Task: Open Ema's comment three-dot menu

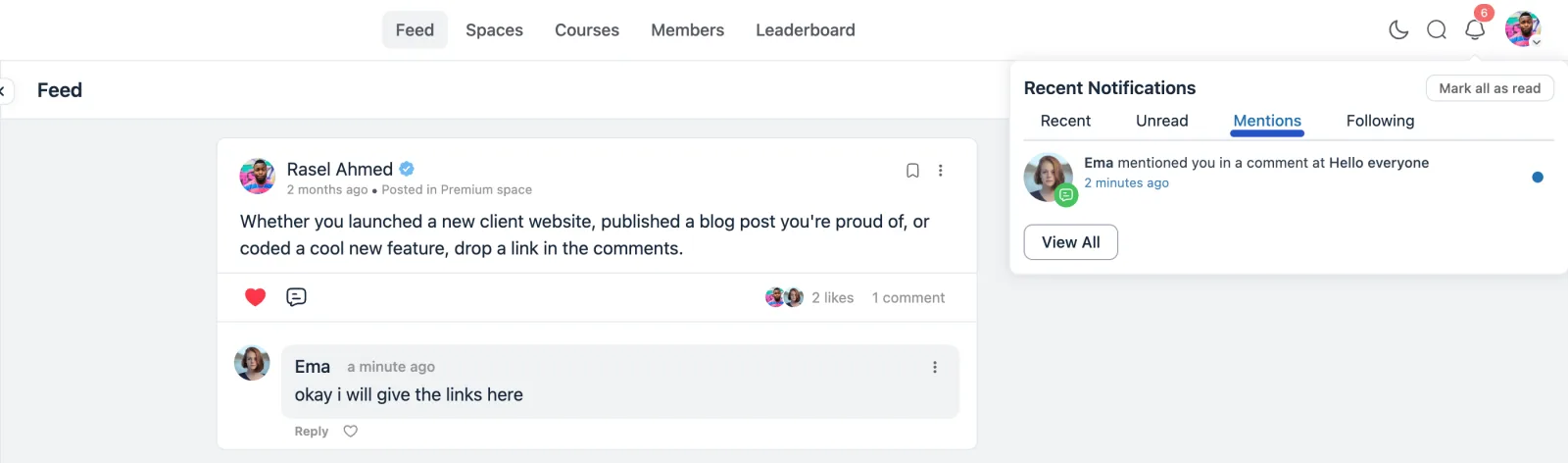Action: (935, 367)
